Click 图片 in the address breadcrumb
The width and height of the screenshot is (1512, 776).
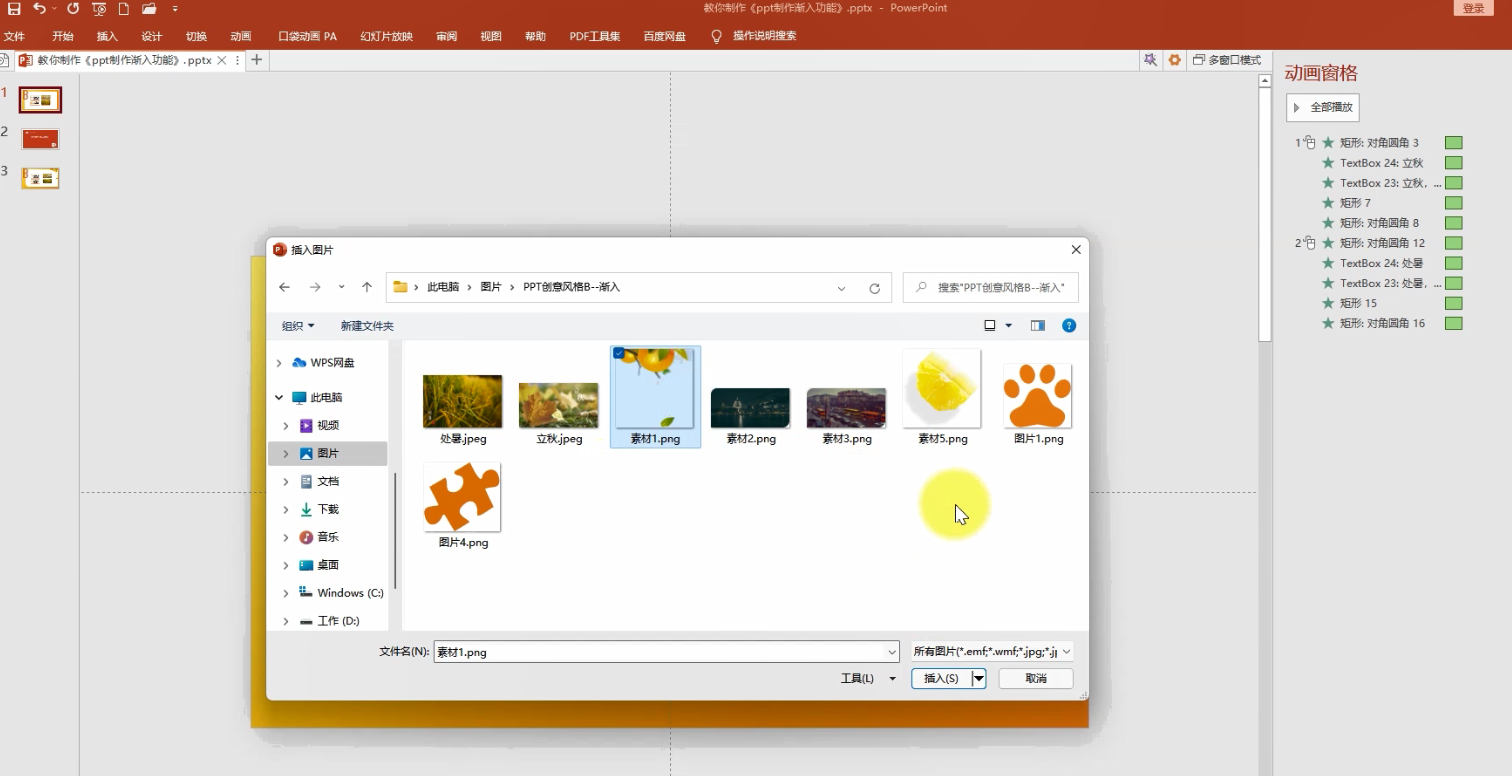tap(491, 287)
